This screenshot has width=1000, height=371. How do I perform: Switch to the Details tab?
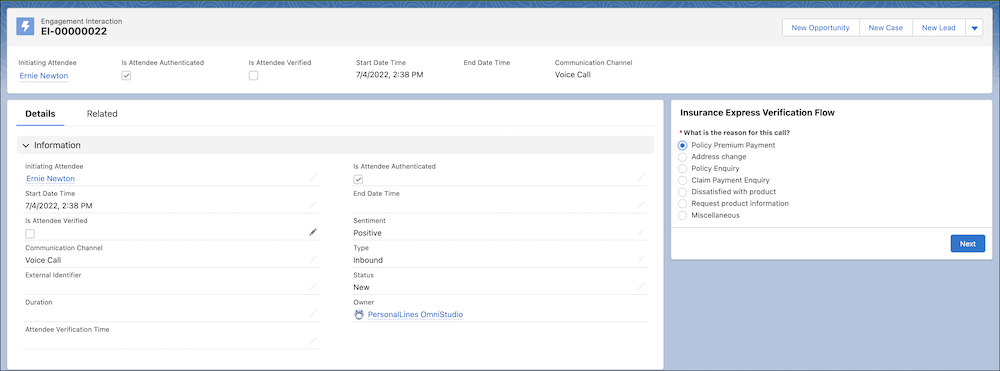(40, 114)
